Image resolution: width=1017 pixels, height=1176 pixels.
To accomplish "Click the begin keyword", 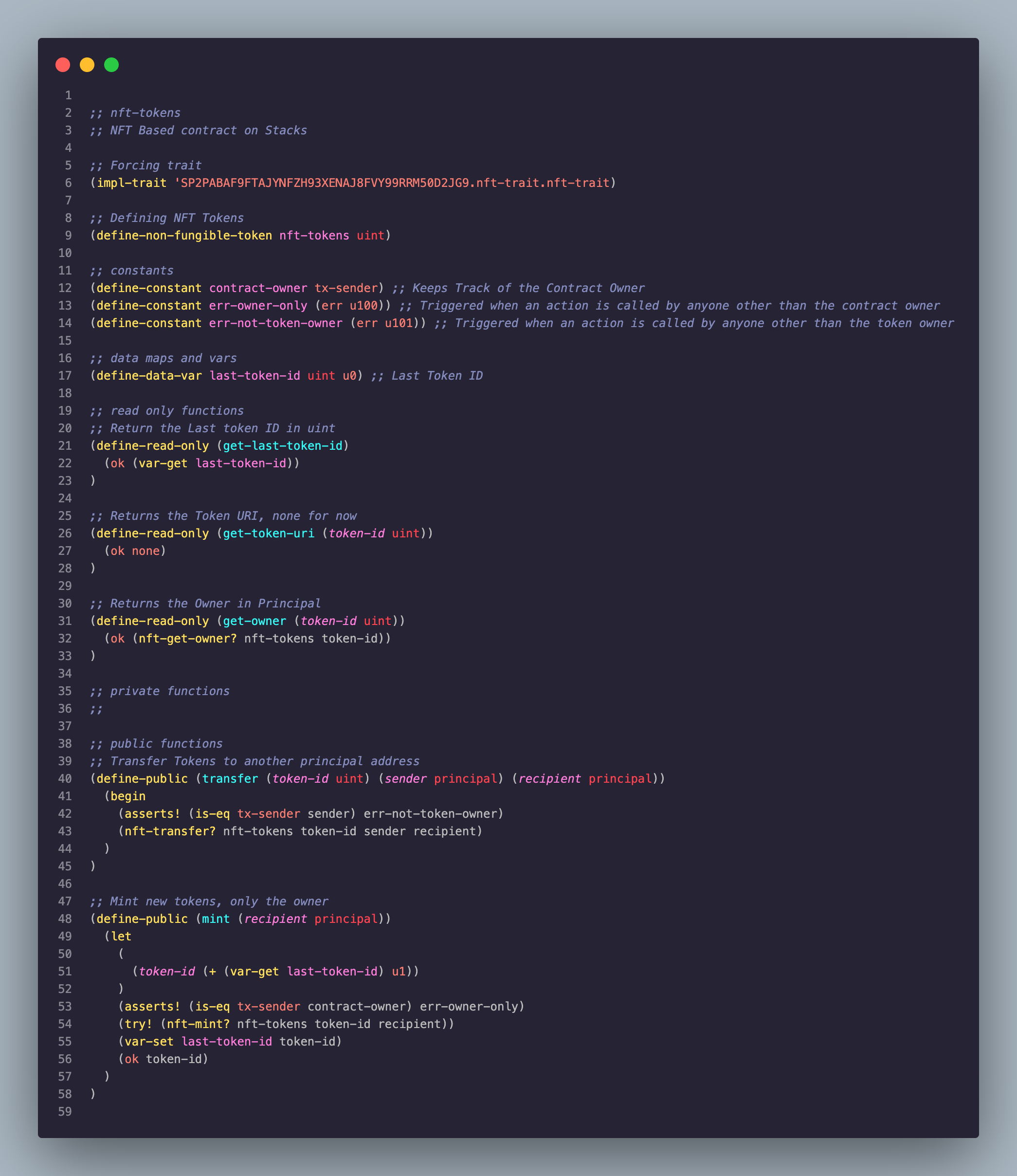I will pos(127,796).
